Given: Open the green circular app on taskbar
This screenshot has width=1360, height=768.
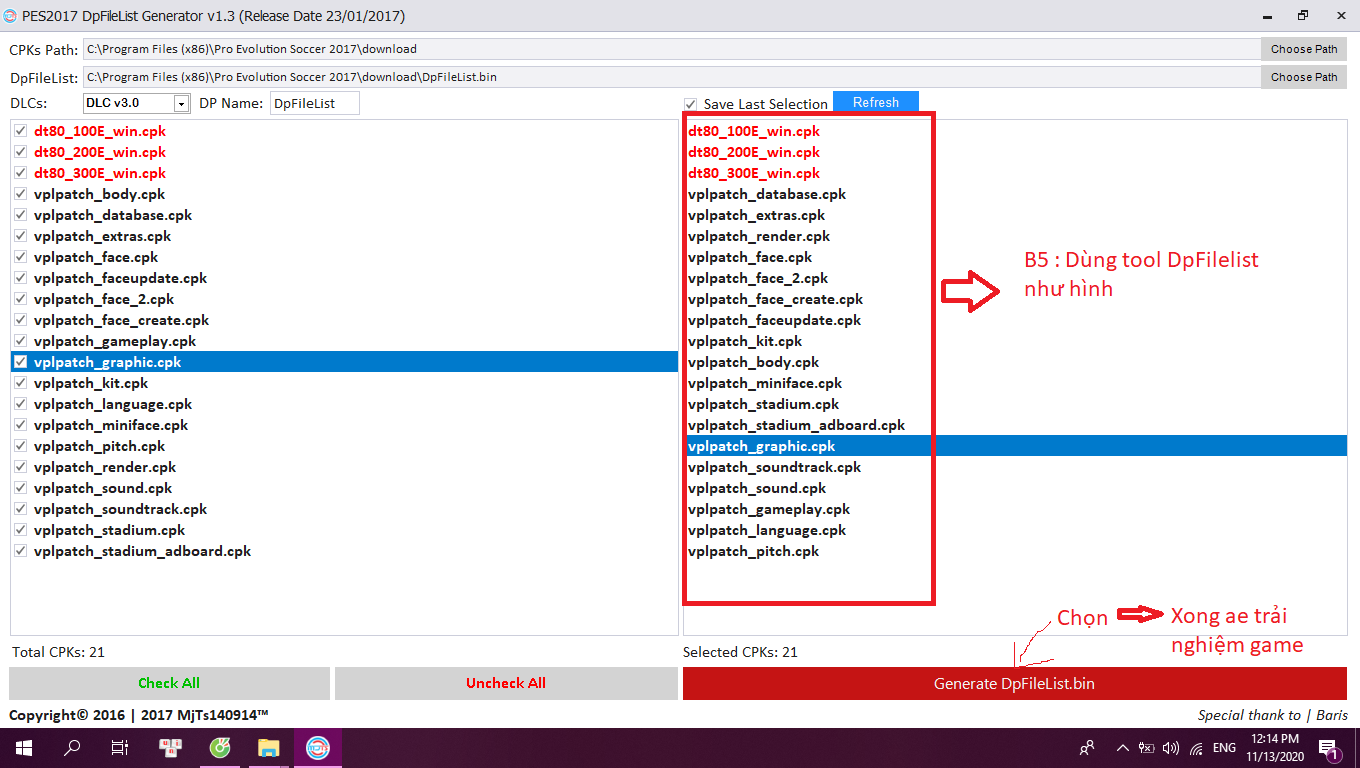Looking at the screenshot, I should point(220,747).
